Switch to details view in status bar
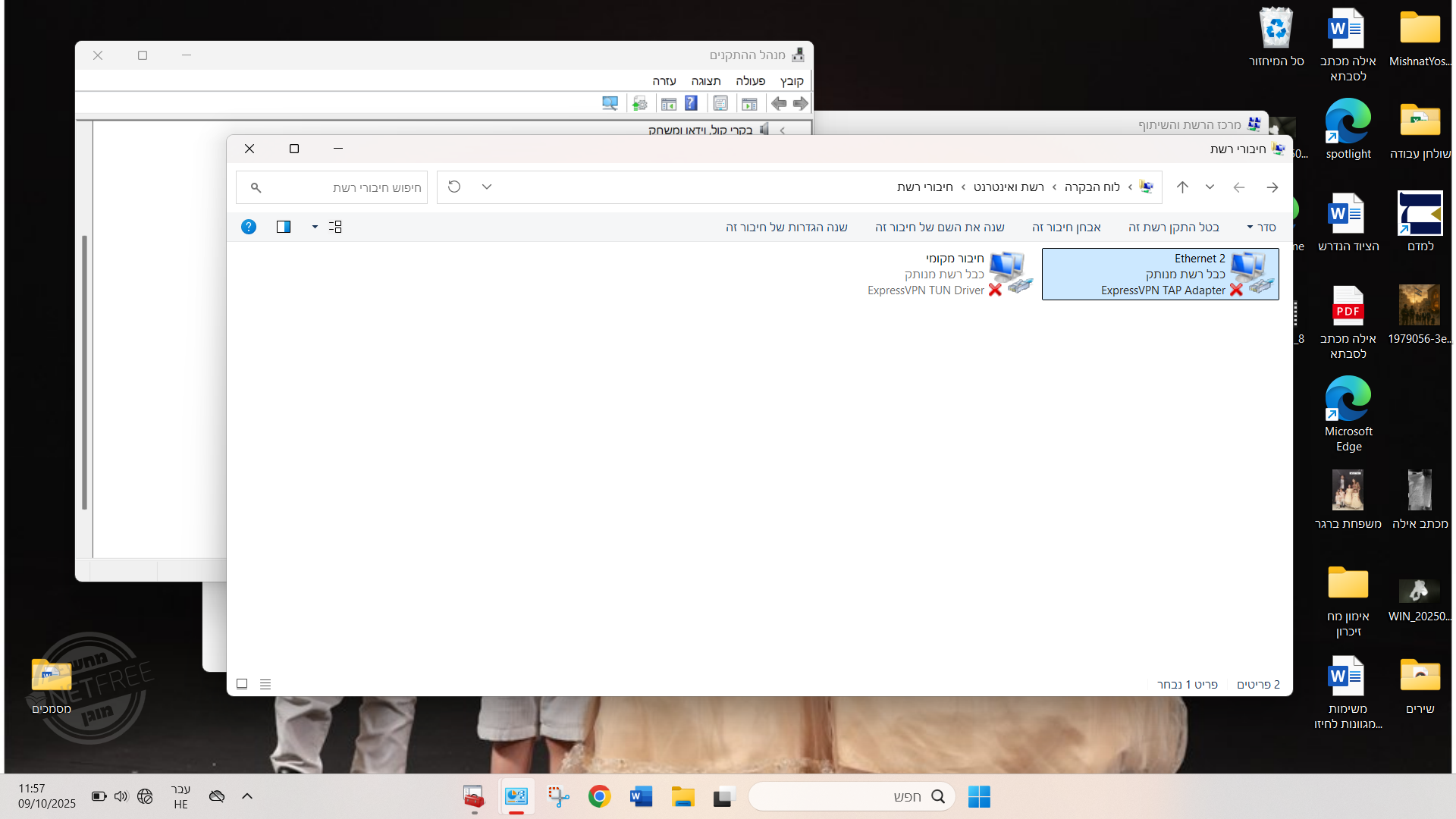Viewport: 1456px width, 819px height. [x=265, y=684]
